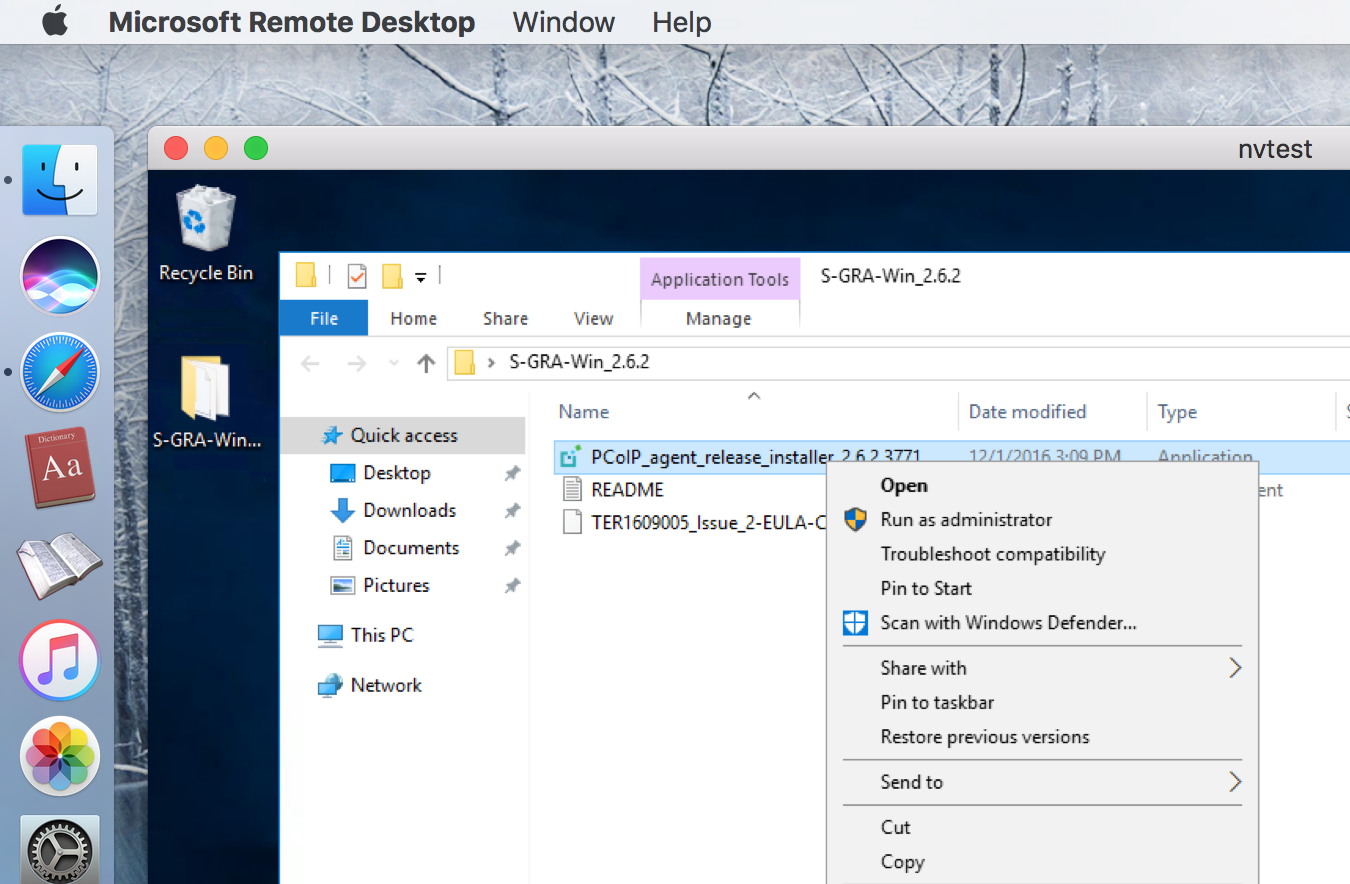Screen dimensions: 1350x884
Task: Click the Application Tools contextual tab
Action: point(720,279)
